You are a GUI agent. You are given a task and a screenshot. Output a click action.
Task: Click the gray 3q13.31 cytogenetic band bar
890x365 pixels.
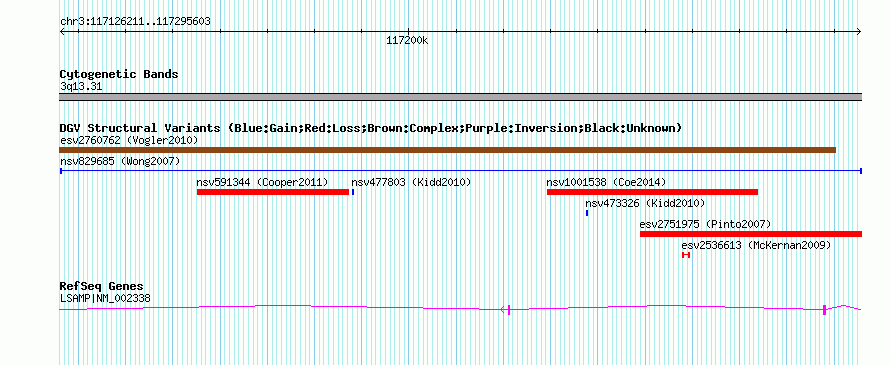[x=461, y=97]
